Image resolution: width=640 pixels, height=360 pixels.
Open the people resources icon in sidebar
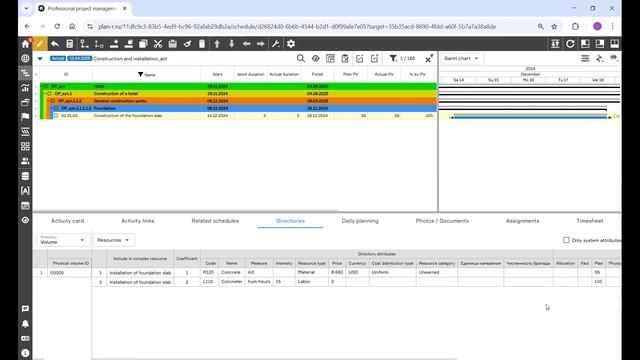point(25,161)
